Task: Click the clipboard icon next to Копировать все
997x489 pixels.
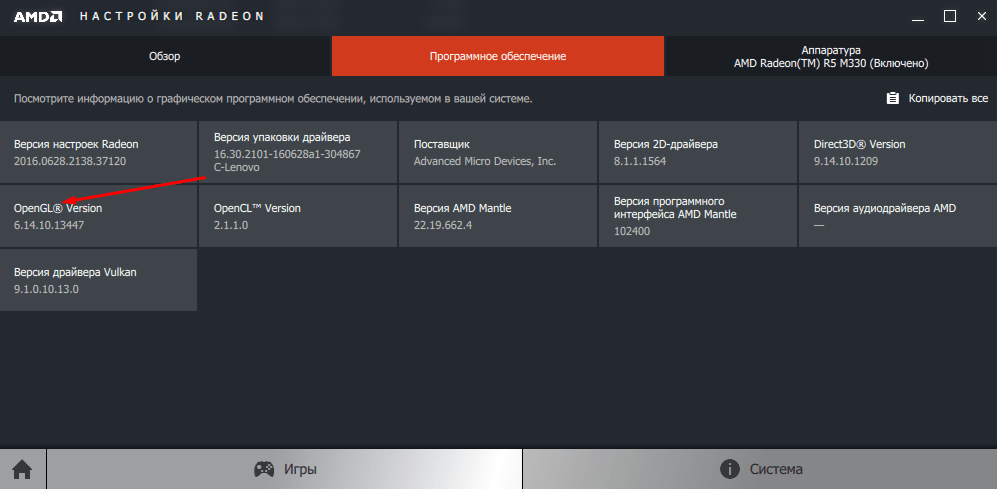Action: point(893,99)
